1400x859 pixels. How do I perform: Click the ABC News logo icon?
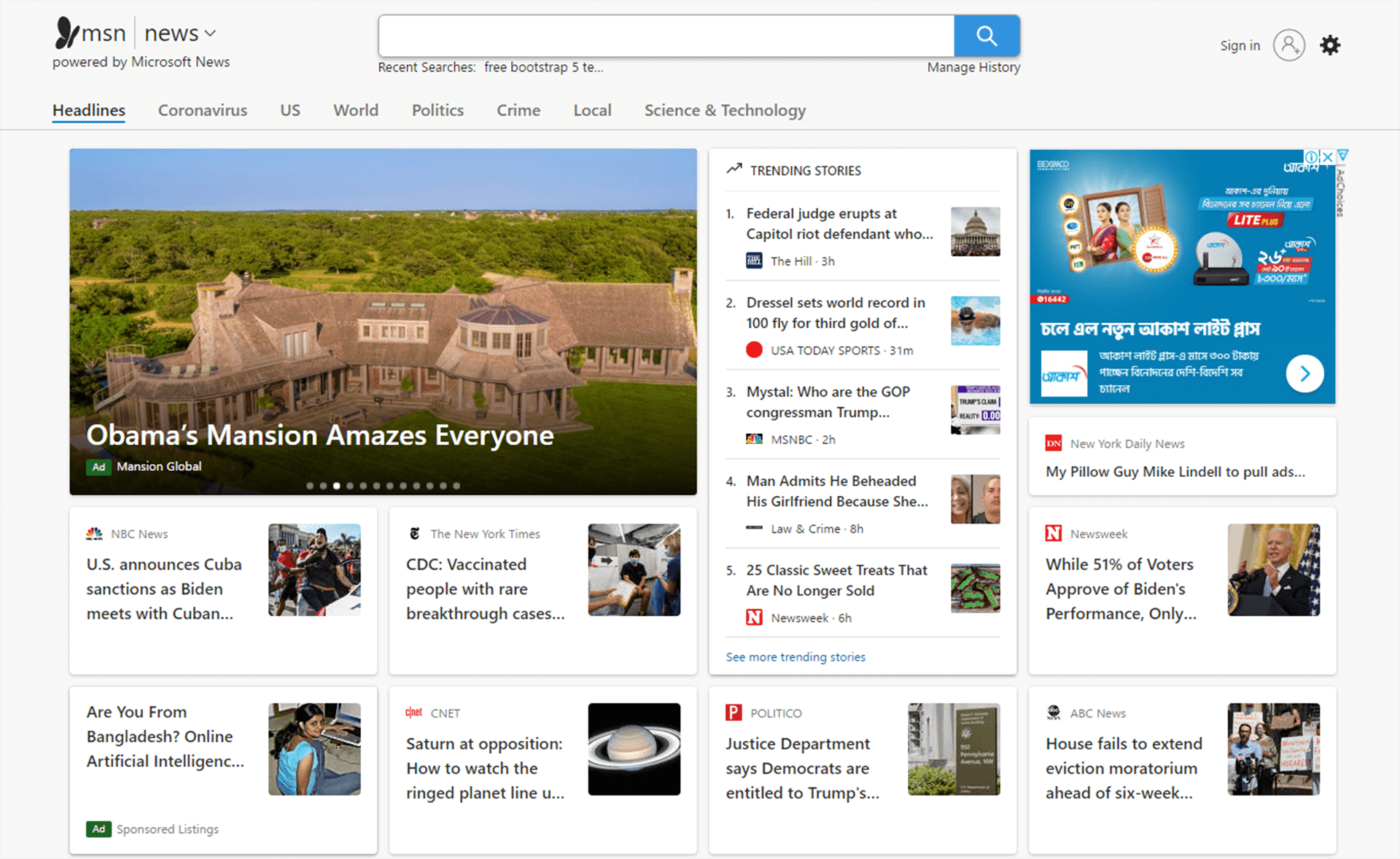click(x=1054, y=712)
